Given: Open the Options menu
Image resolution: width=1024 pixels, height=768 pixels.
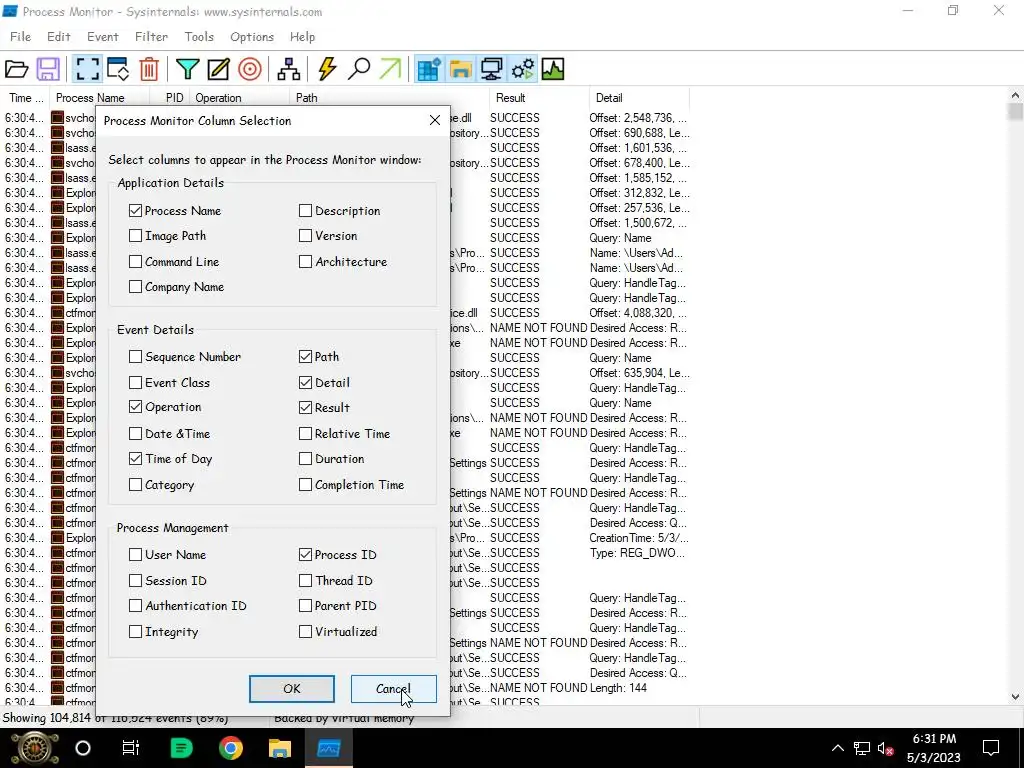Looking at the screenshot, I should click(x=252, y=37).
